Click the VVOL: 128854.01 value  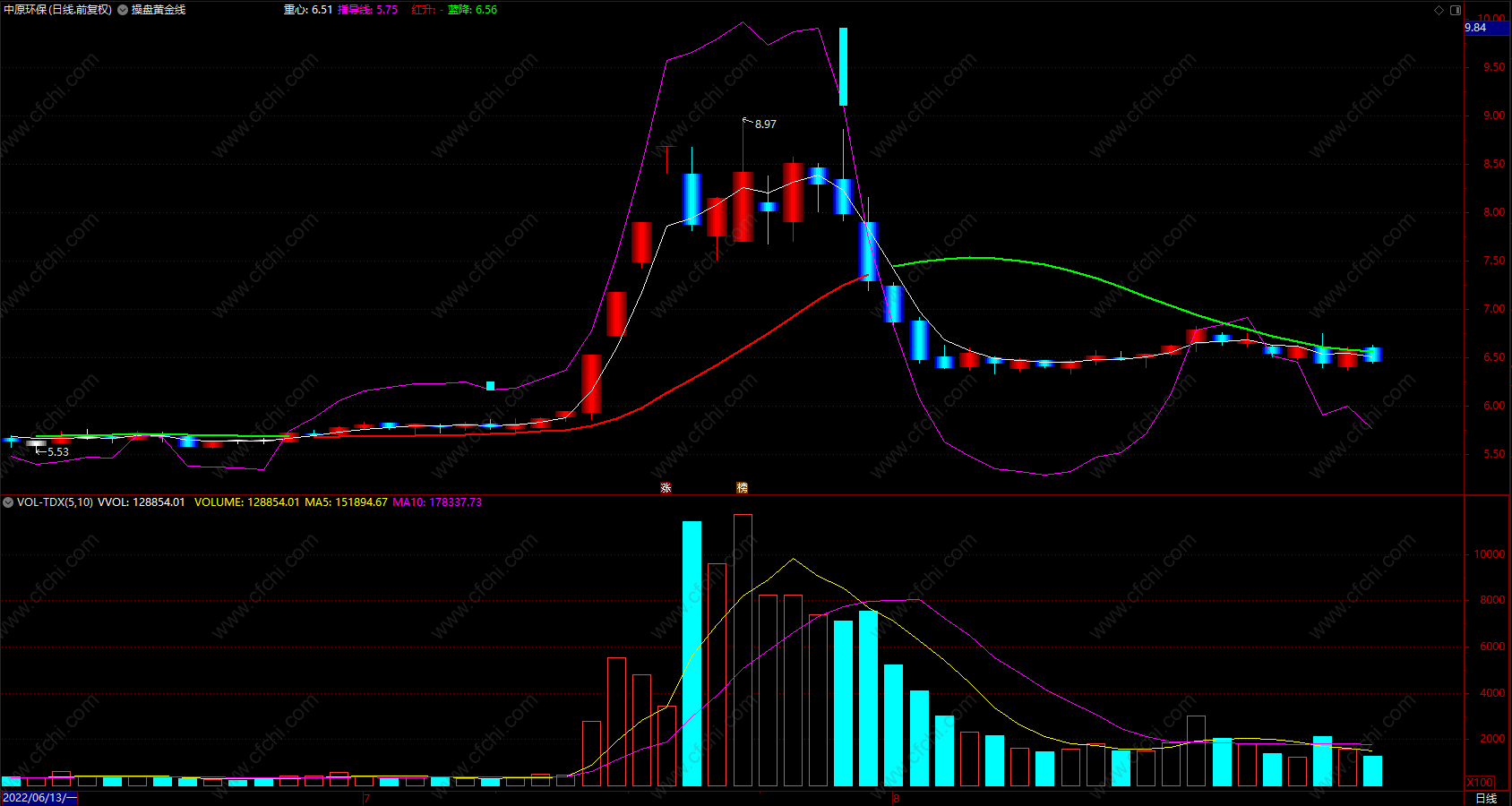point(141,502)
